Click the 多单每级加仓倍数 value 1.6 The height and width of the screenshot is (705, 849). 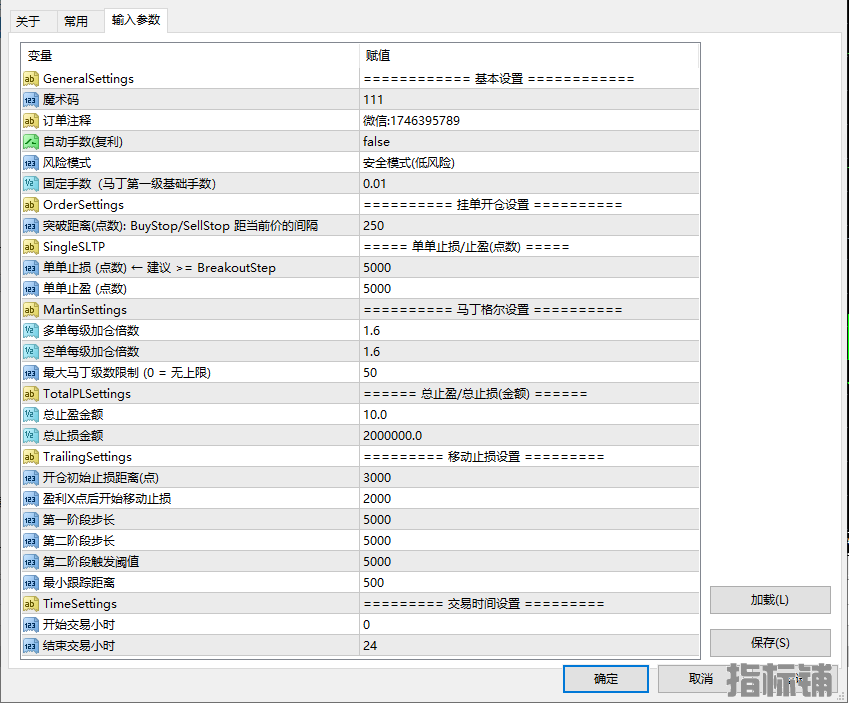pos(450,330)
